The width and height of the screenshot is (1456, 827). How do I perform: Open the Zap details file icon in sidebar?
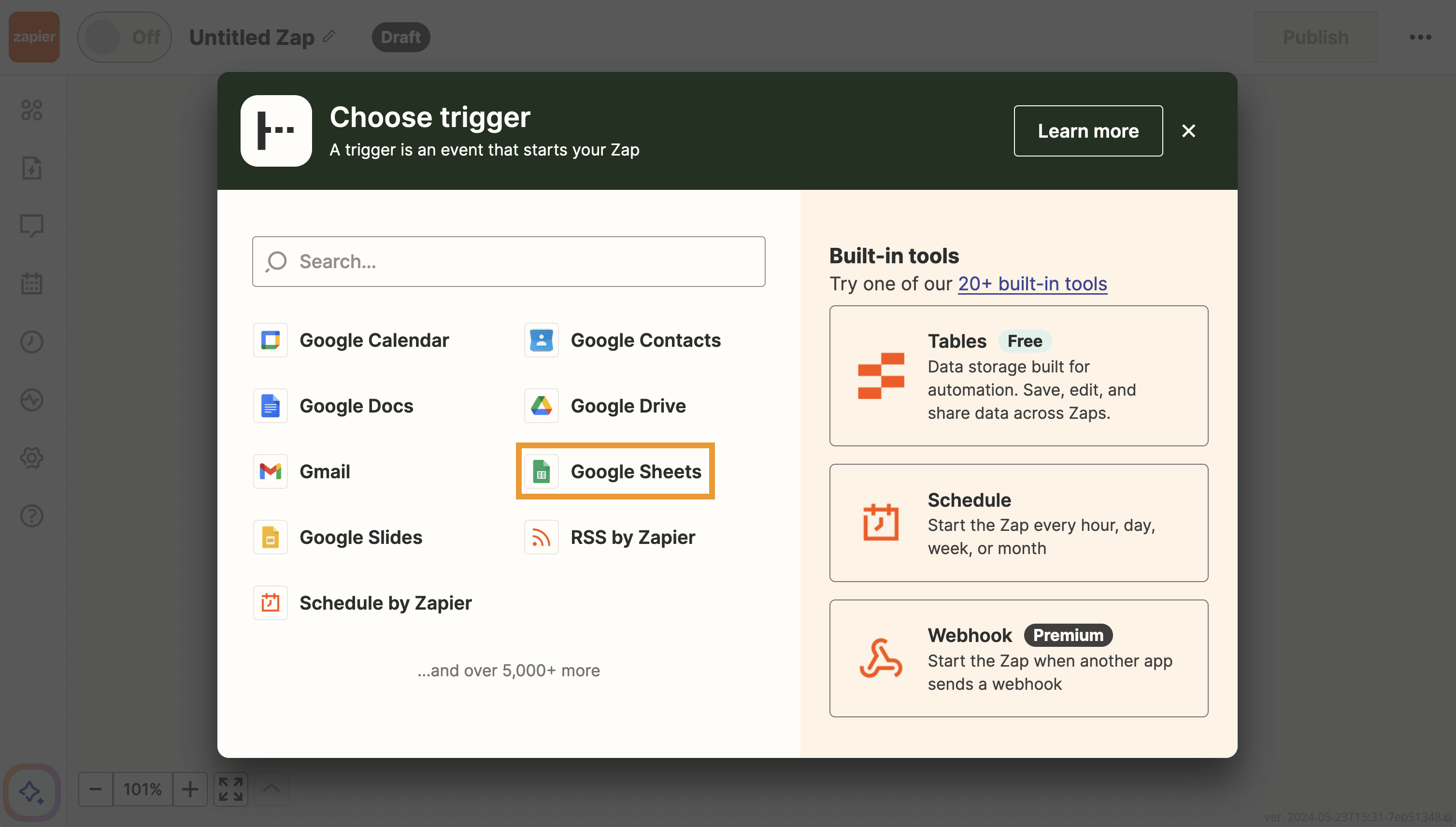click(32, 168)
